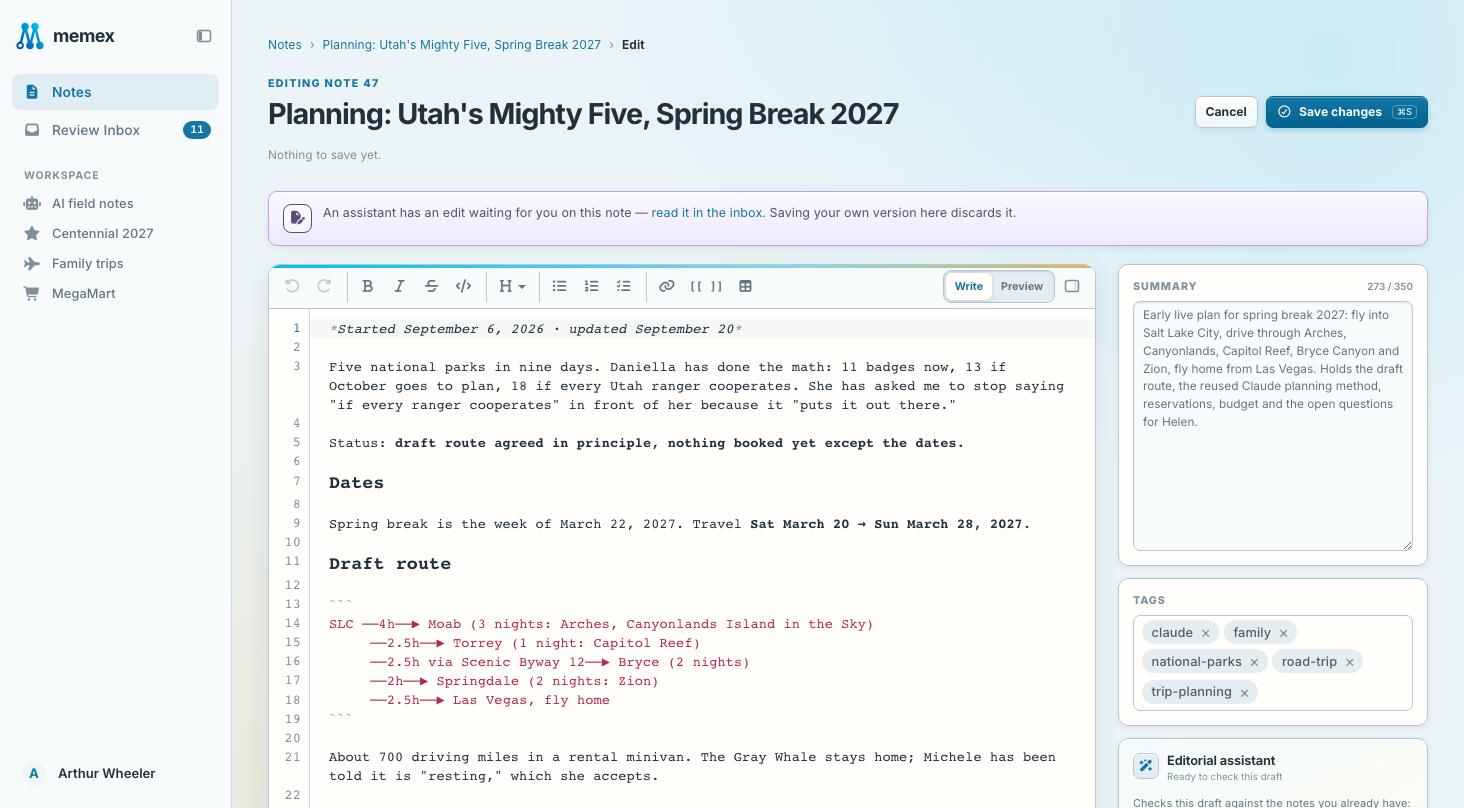Click the Editorial assistant icon

tap(1146, 766)
